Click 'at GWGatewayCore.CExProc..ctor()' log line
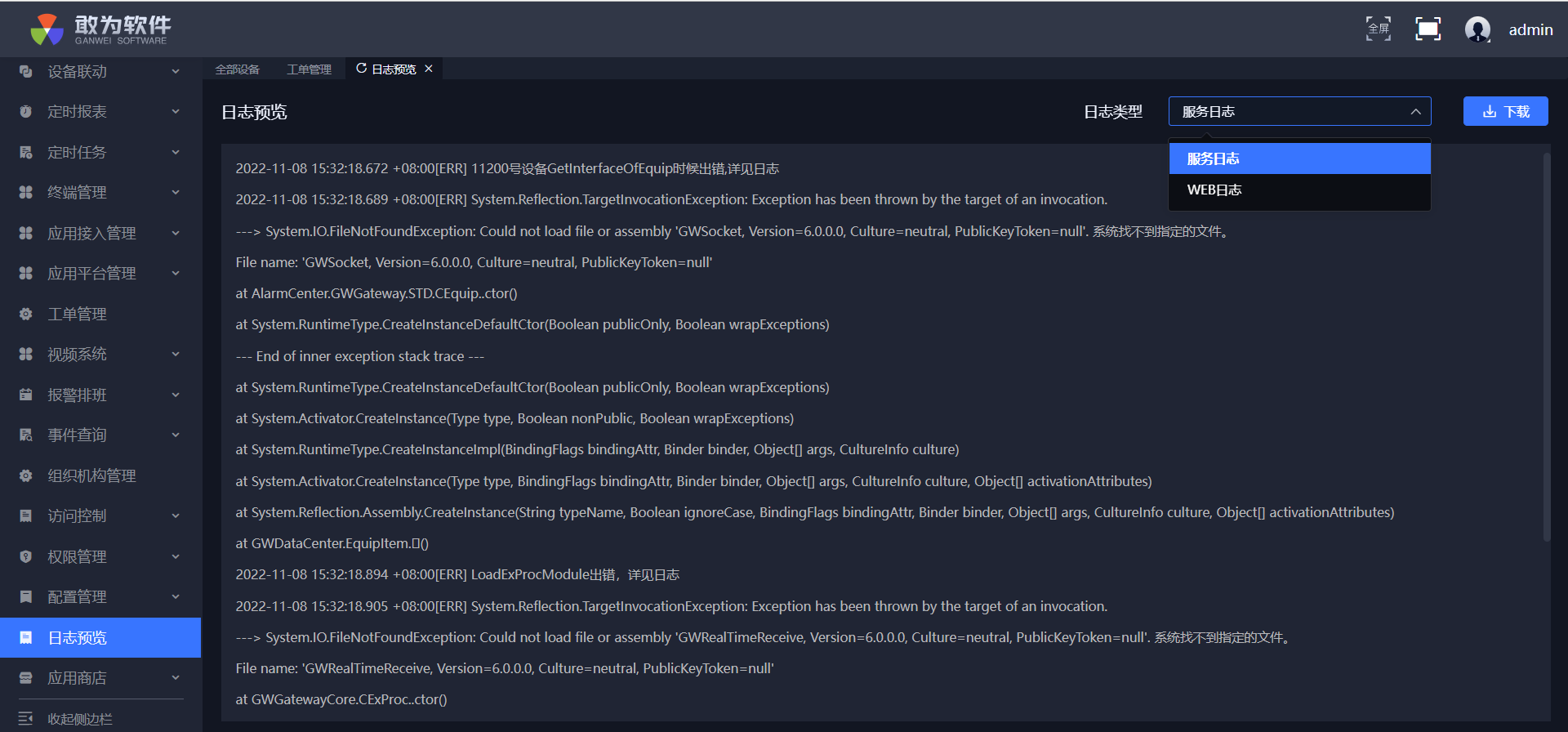1568x732 pixels. pyautogui.click(x=341, y=699)
